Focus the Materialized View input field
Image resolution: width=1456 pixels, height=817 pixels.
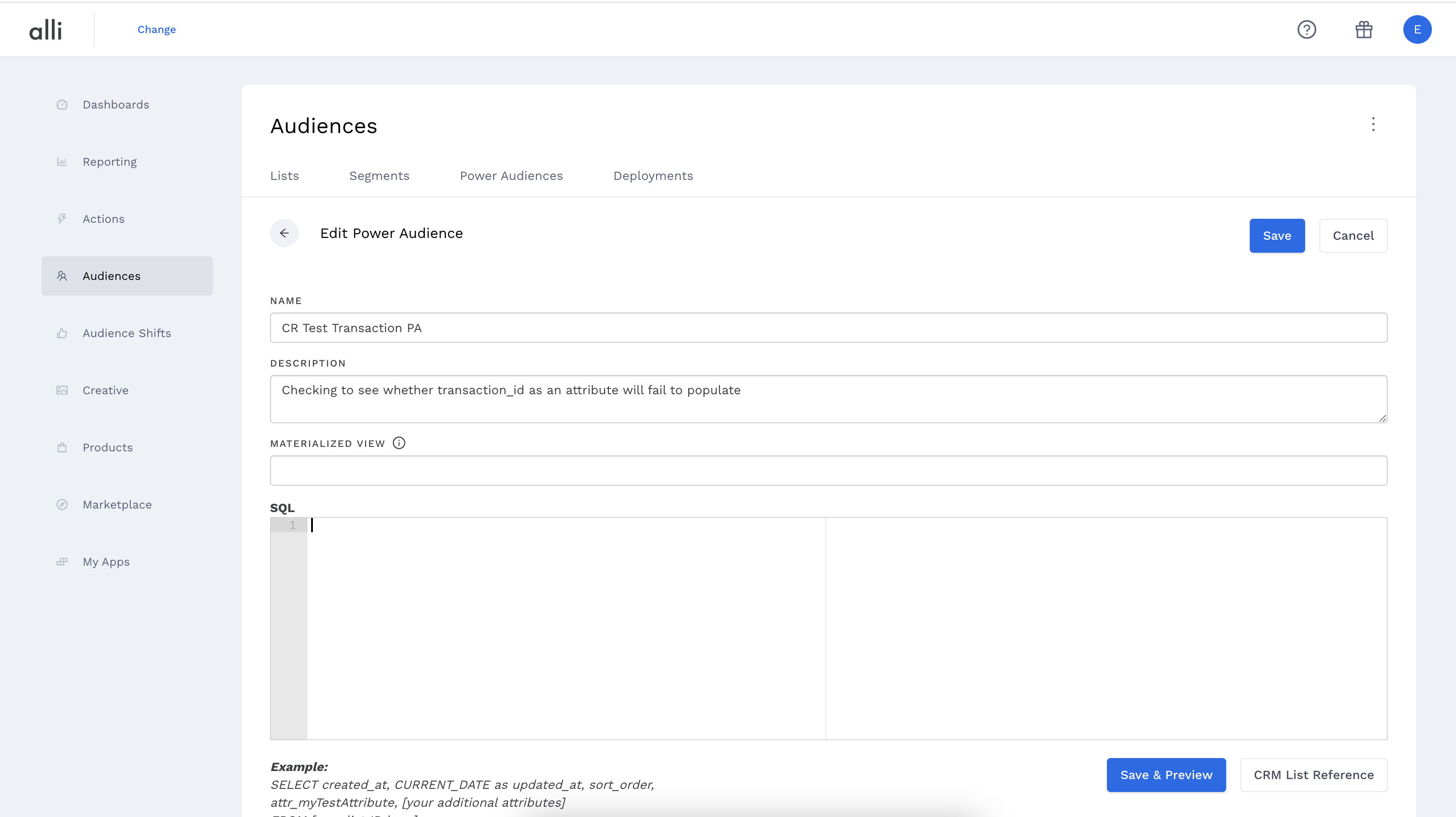coord(828,471)
